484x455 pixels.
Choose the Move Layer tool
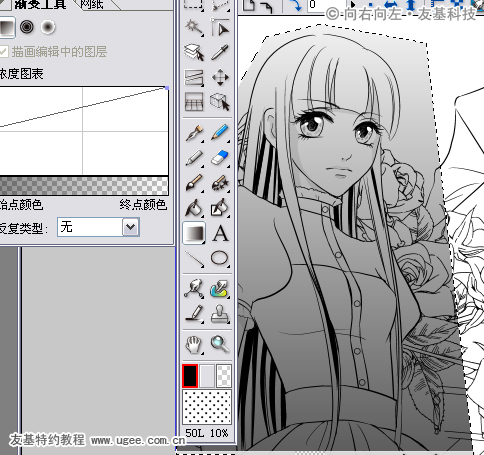[220, 77]
